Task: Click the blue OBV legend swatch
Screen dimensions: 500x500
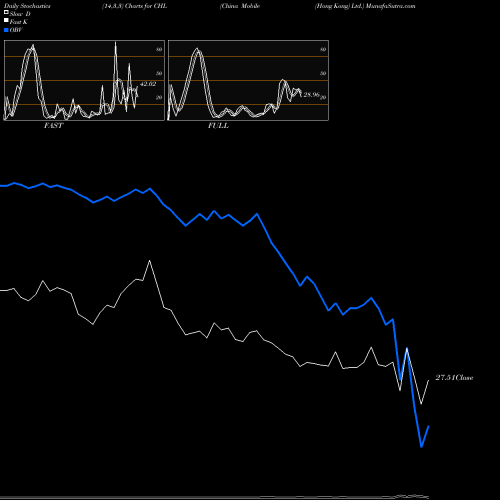Action: click(x=6, y=30)
